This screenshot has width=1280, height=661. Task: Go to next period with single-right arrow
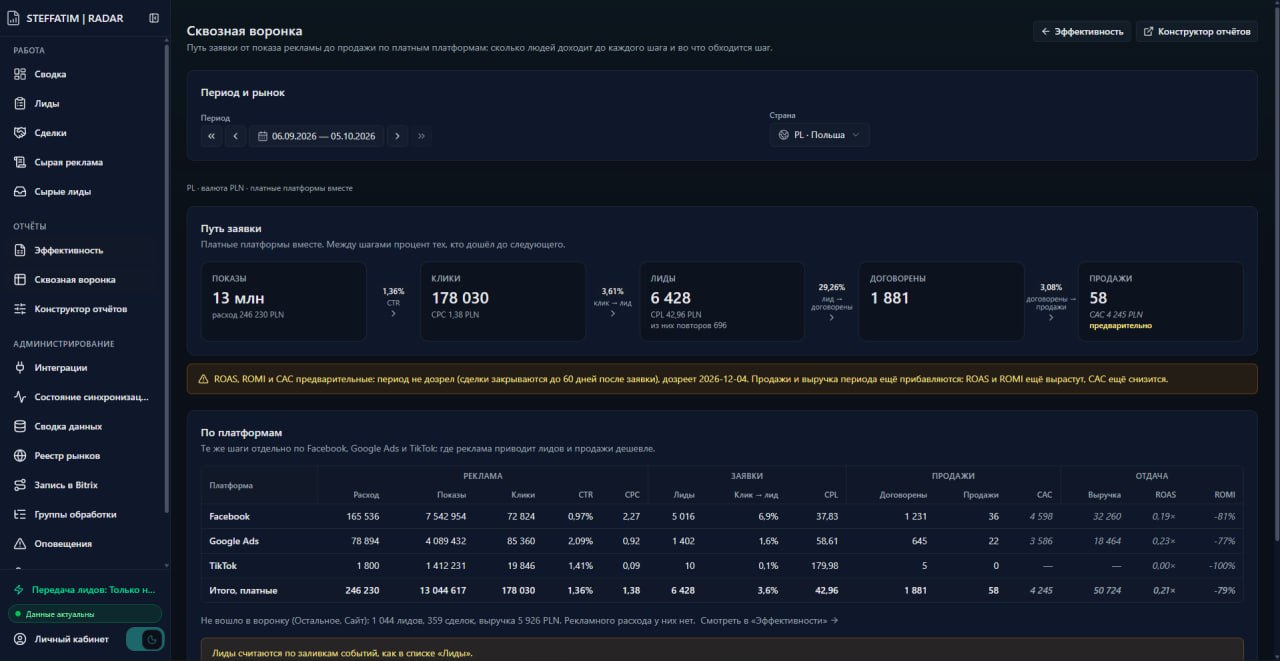[x=397, y=136]
